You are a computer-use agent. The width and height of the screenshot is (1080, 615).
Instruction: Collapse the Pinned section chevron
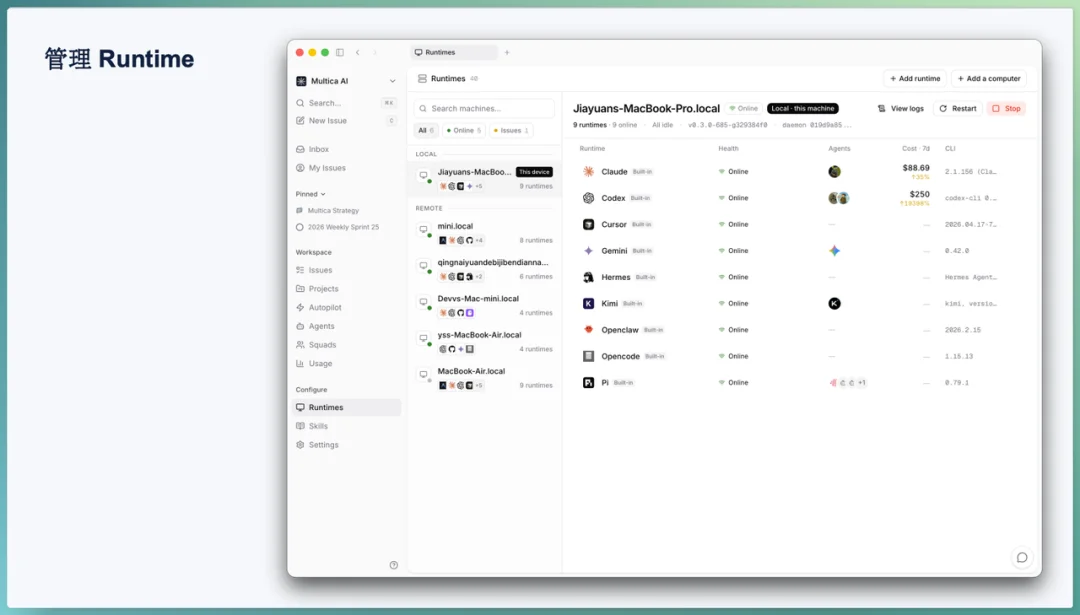coord(323,194)
